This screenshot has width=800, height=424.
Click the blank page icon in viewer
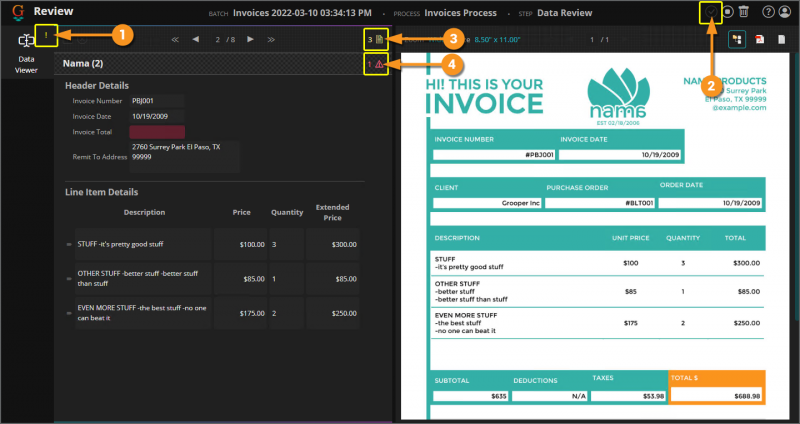[781, 39]
